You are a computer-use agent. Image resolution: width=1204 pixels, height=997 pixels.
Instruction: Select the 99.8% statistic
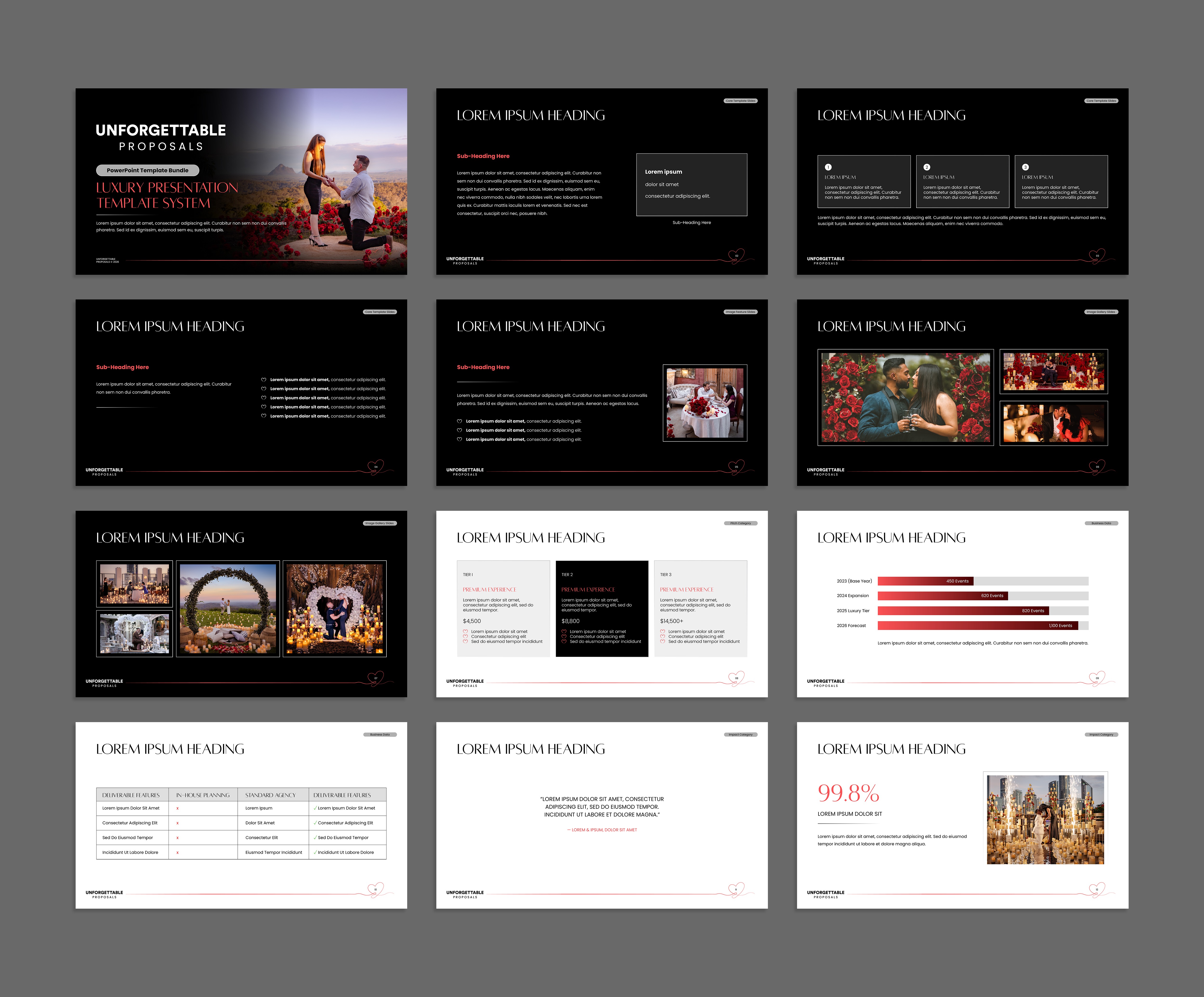click(x=849, y=793)
